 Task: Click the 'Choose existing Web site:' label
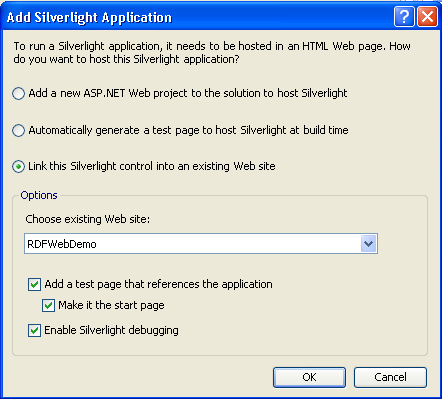(88, 219)
